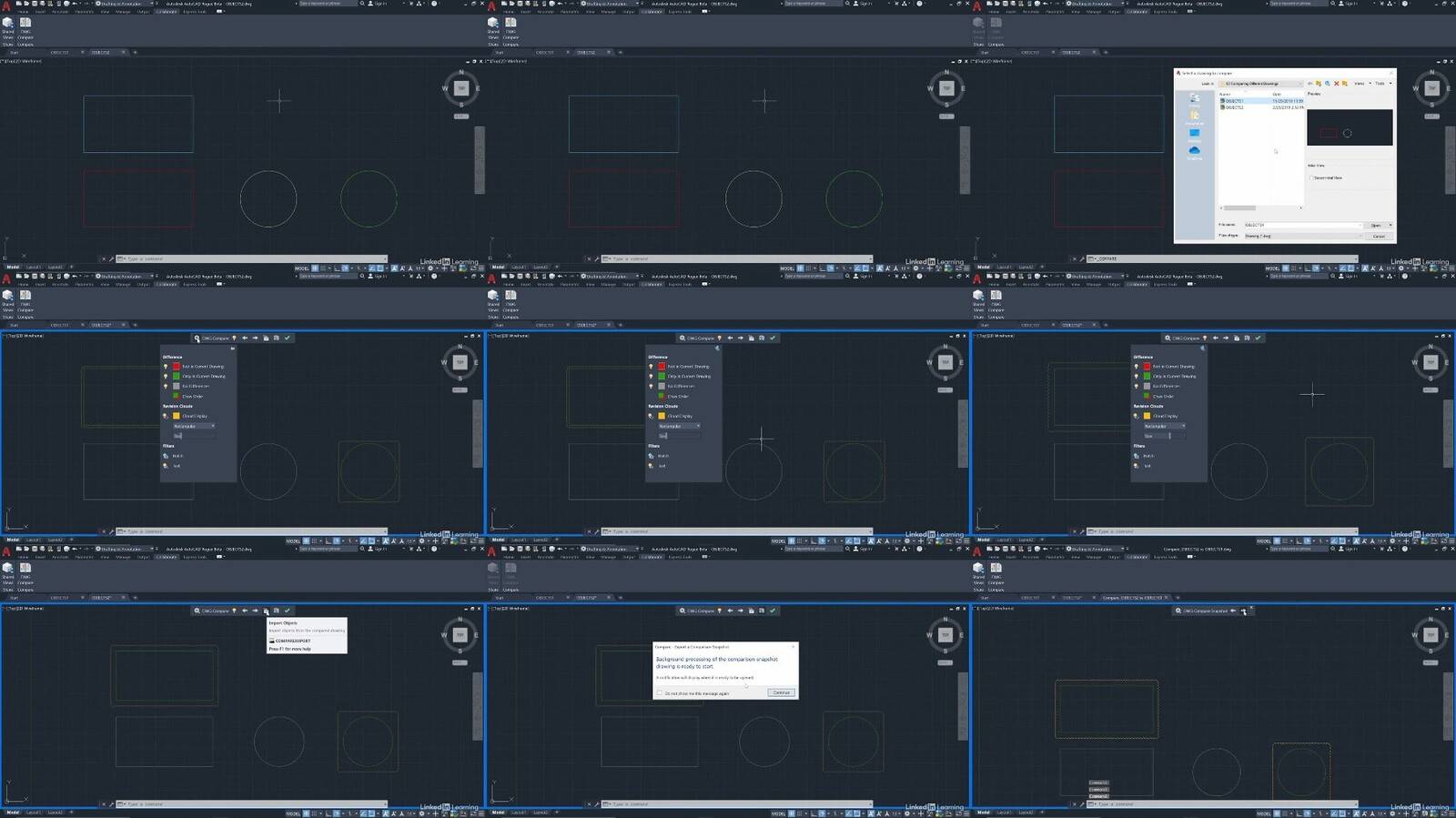1456x818 pixels.
Task: Click Continue in the comparison snapshot dialog
Action: point(781,692)
